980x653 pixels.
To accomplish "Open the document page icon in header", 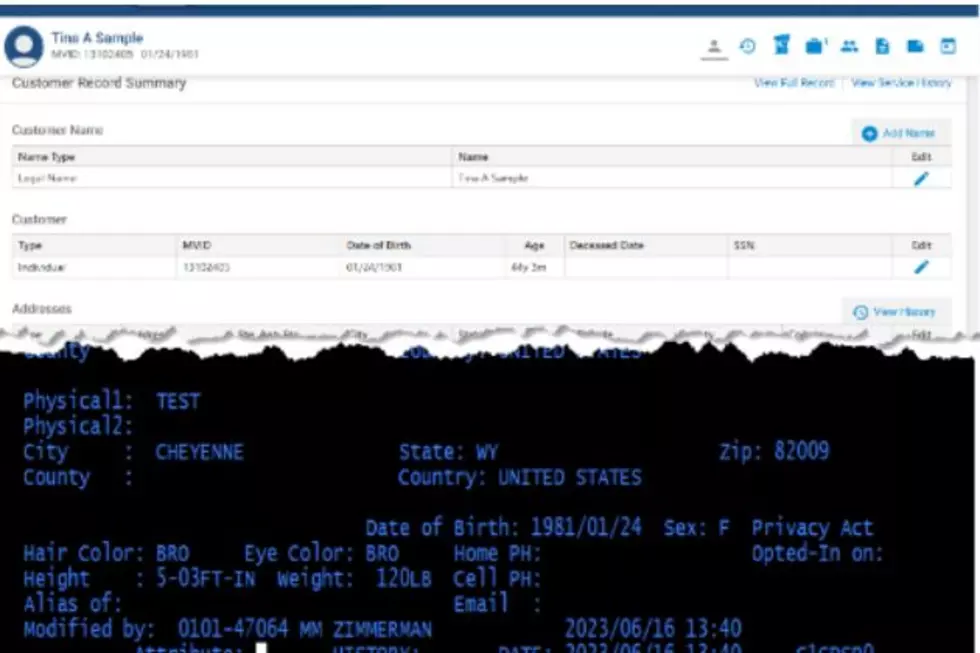I will 882,46.
